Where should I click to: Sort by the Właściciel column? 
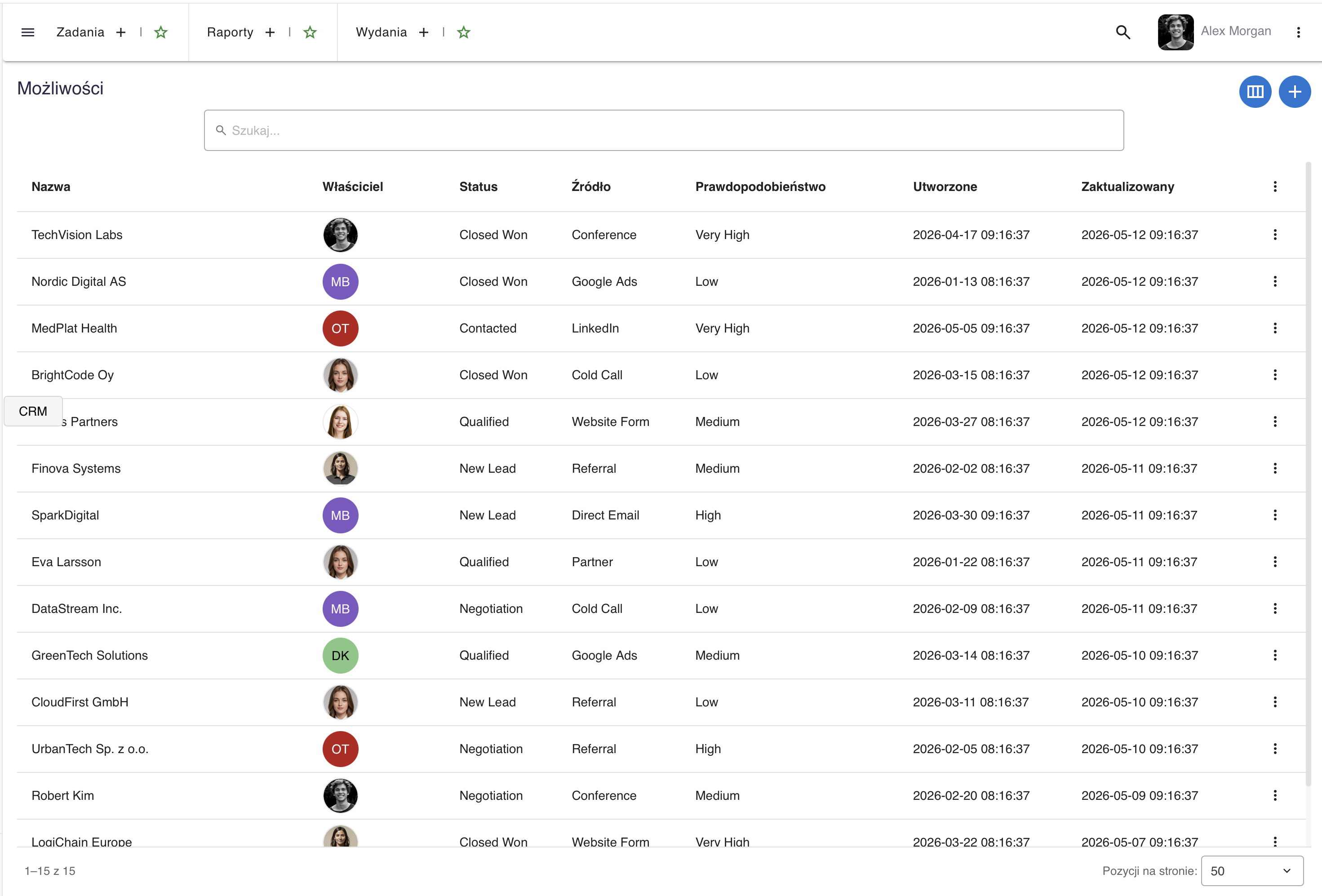coord(353,186)
